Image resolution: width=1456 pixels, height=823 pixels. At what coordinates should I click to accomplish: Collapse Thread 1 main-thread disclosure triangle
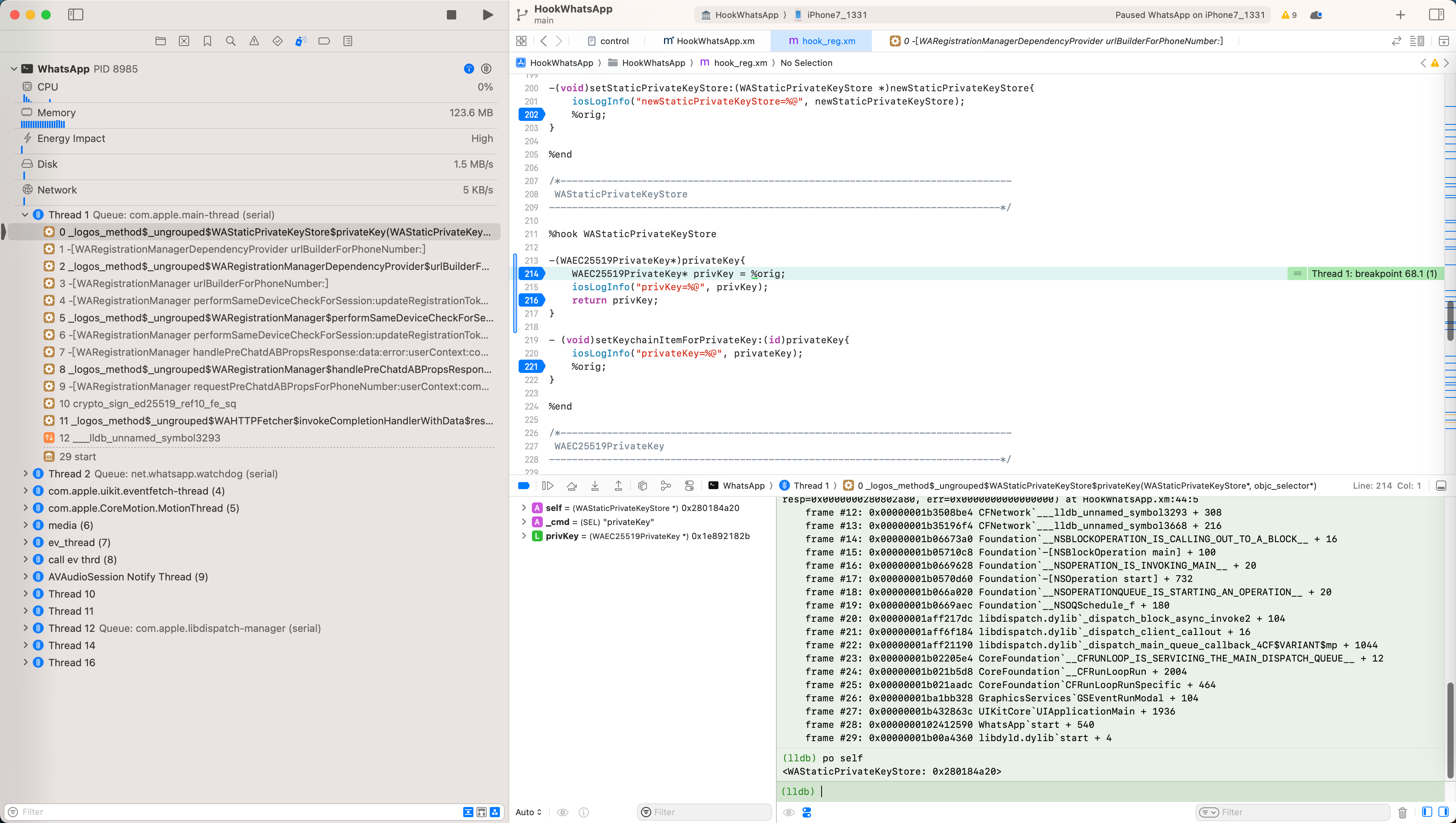(x=25, y=215)
